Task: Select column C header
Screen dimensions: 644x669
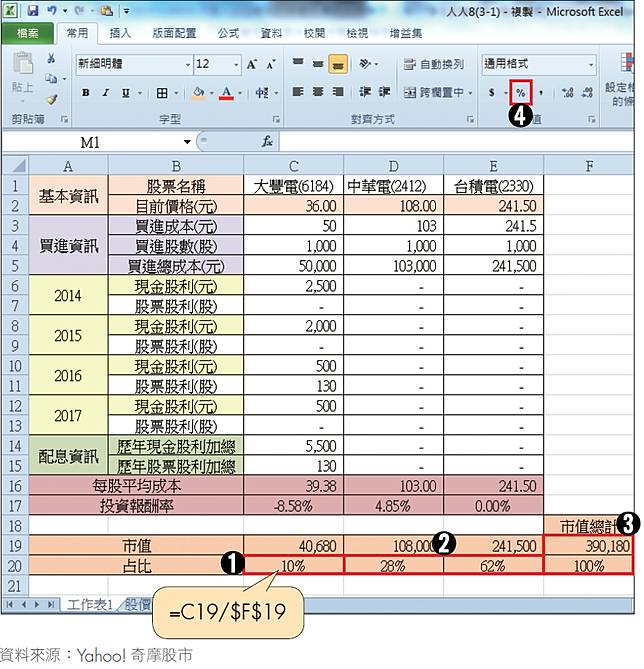Action: pyautogui.click(x=294, y=166)
